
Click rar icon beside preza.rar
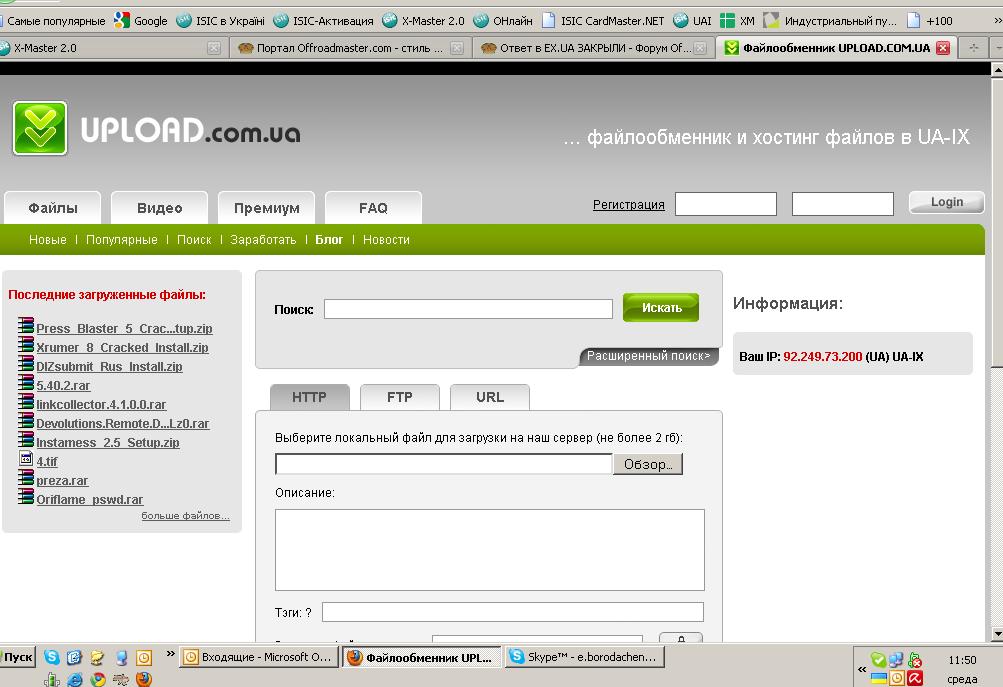pos(27,480)
